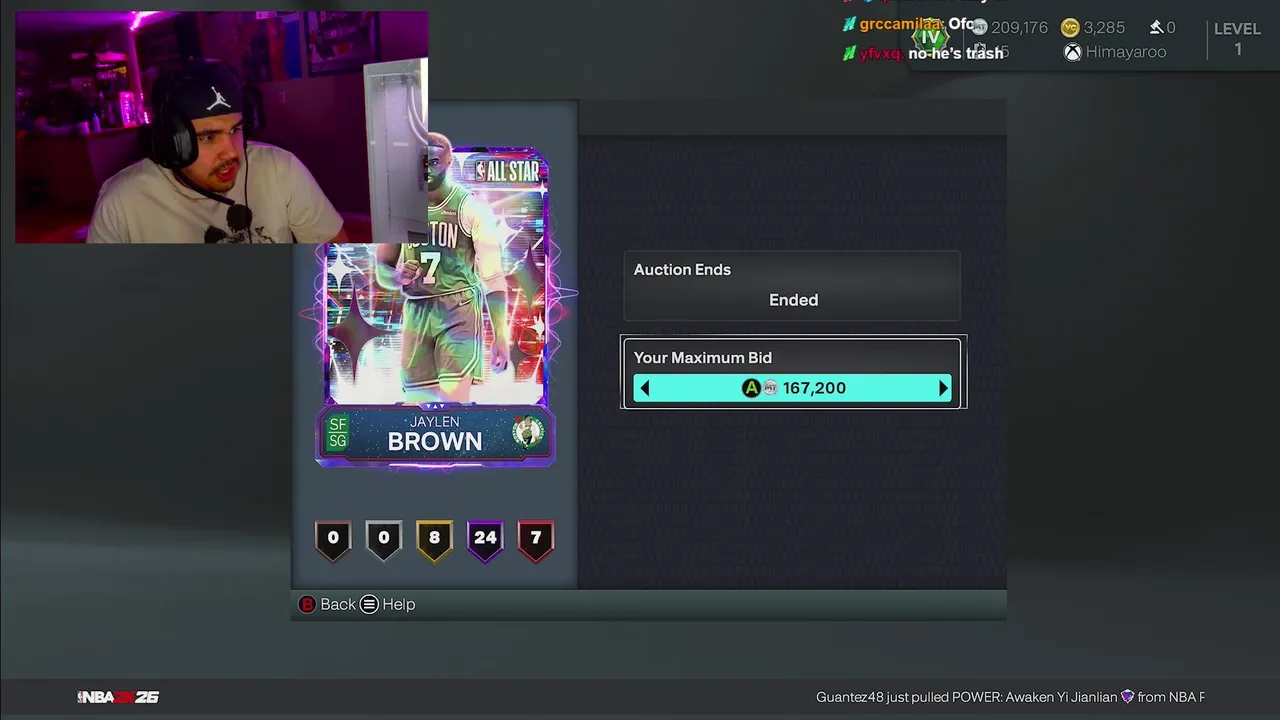The width and height of the screenshot is (1280, 720).
Task: Select the 167,200 maximum bid field
Action: pos(792,388)
